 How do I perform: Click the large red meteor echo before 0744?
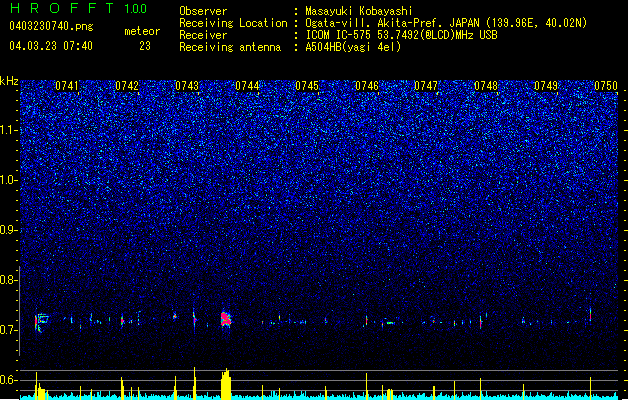(x=226, y=319)
